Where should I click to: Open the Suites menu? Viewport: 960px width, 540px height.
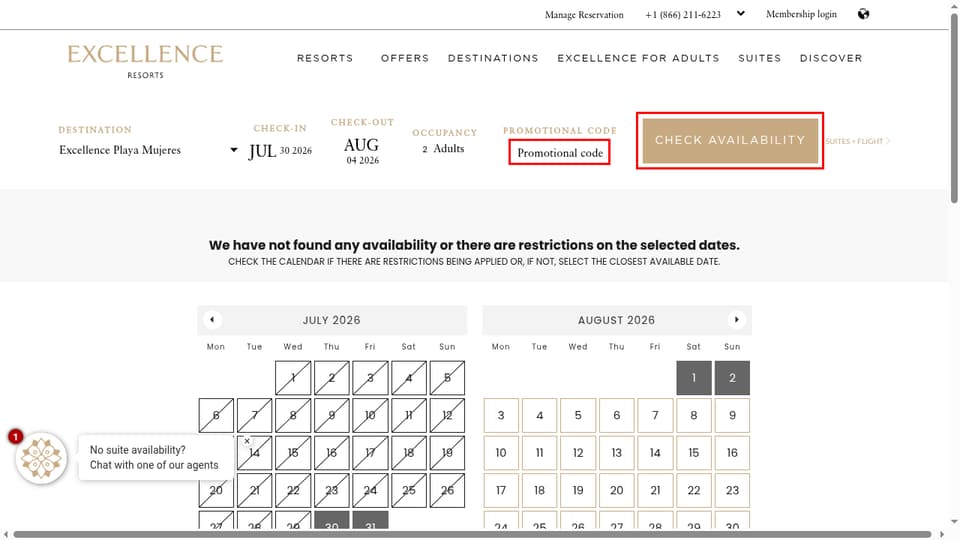pos(759,58)
